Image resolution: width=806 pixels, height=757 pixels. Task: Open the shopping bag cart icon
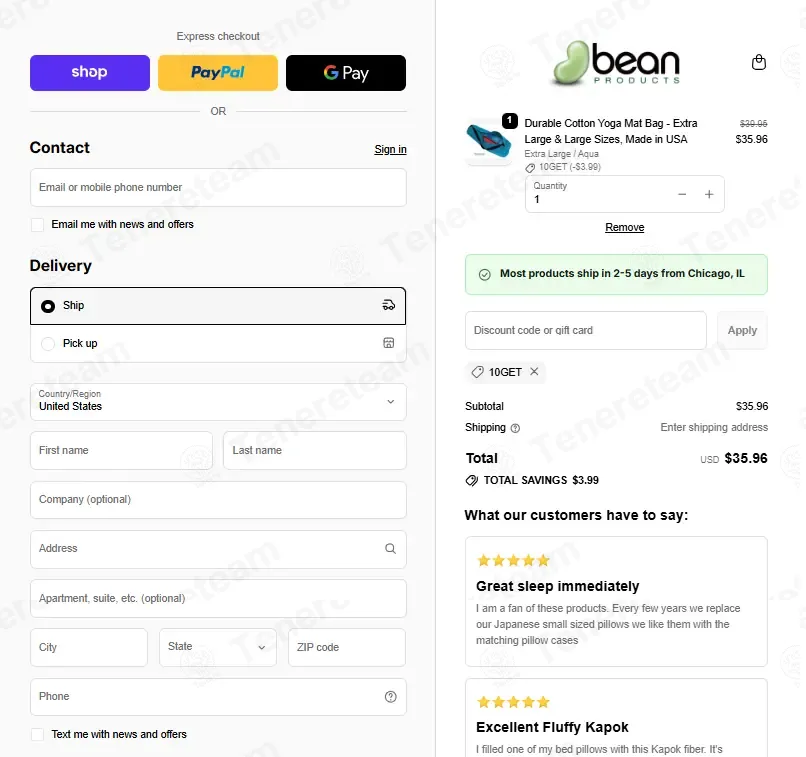[x=758, y=62]
